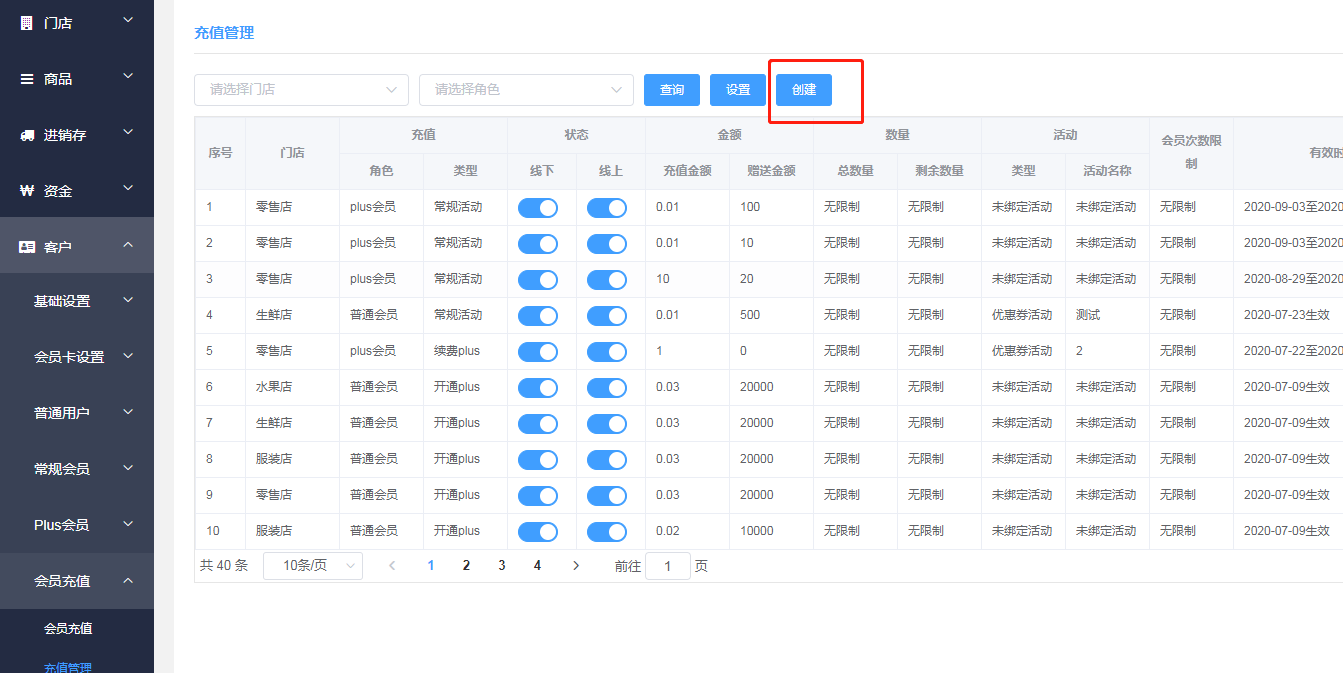Screen dimensions: 1343x673
Task: Toggle 线下 switch for row 1
Action: (x=537, y=208)
